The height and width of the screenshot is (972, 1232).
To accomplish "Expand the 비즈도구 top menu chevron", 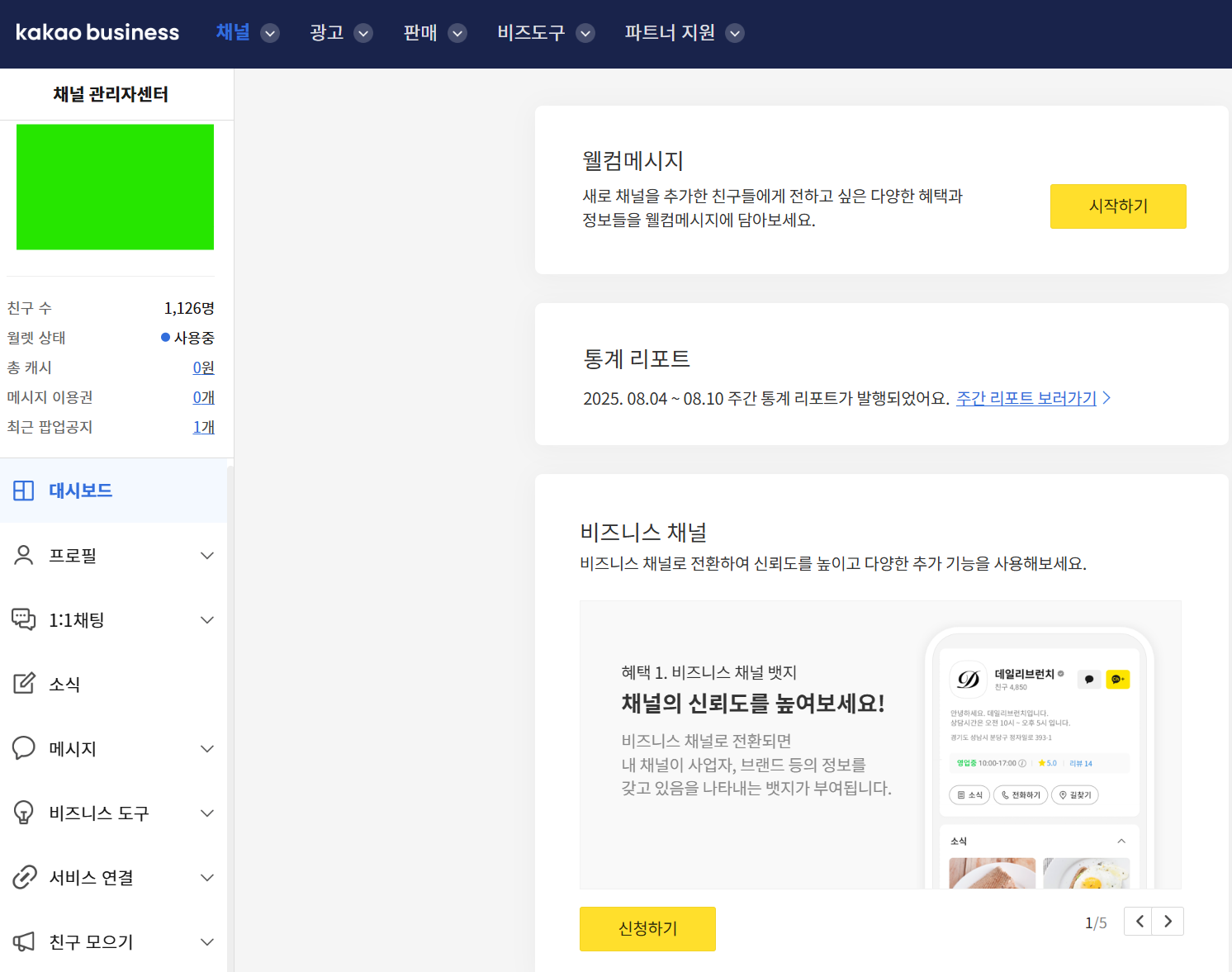I will coord(585,33).
